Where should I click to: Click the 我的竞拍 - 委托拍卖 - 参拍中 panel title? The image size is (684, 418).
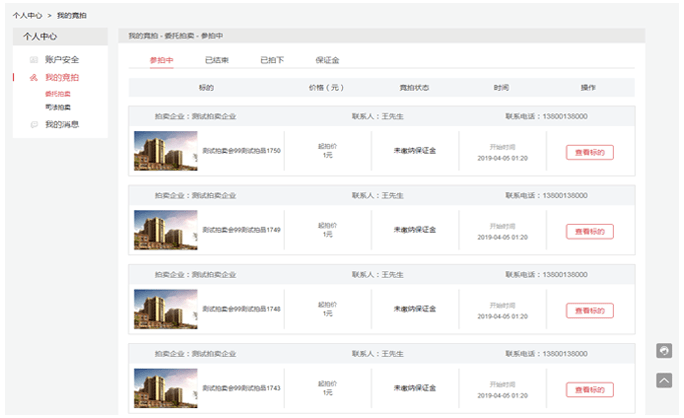click(175, 36)
